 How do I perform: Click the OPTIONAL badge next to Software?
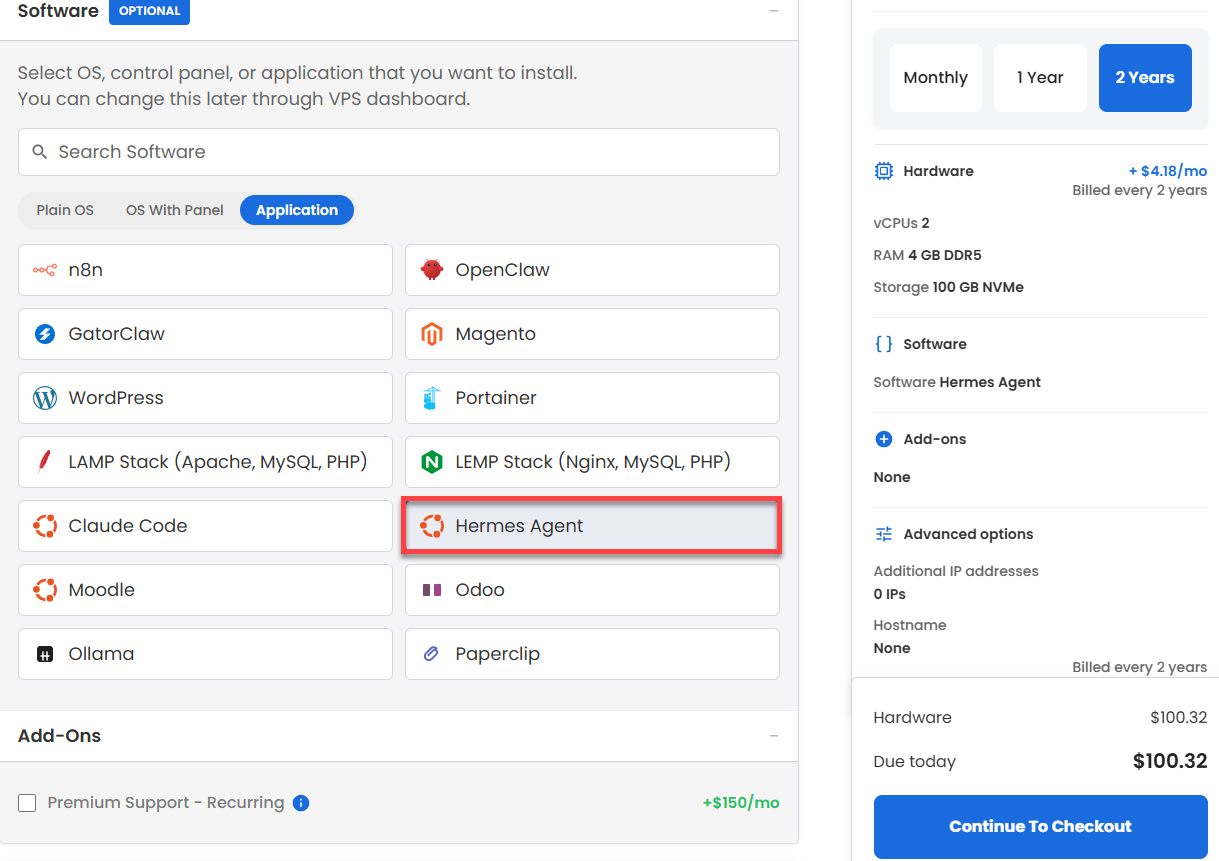[149, 11]
